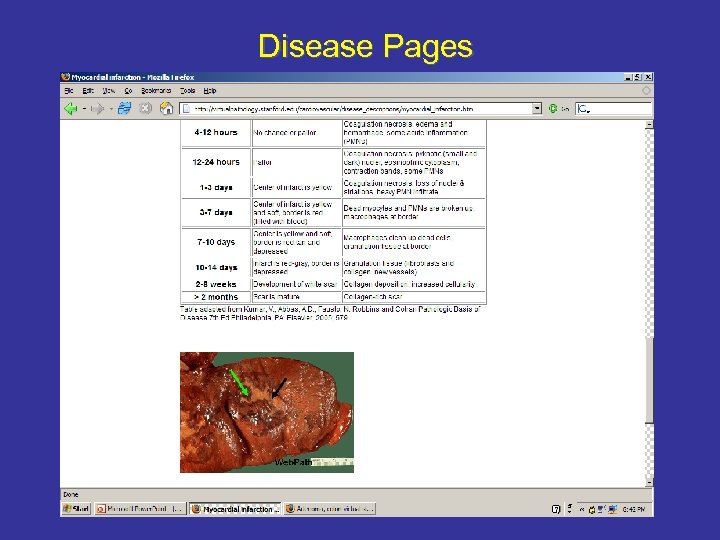
Task: Switch to Microsoft PowerPoint taskbar button
Action: pos(140,509)
